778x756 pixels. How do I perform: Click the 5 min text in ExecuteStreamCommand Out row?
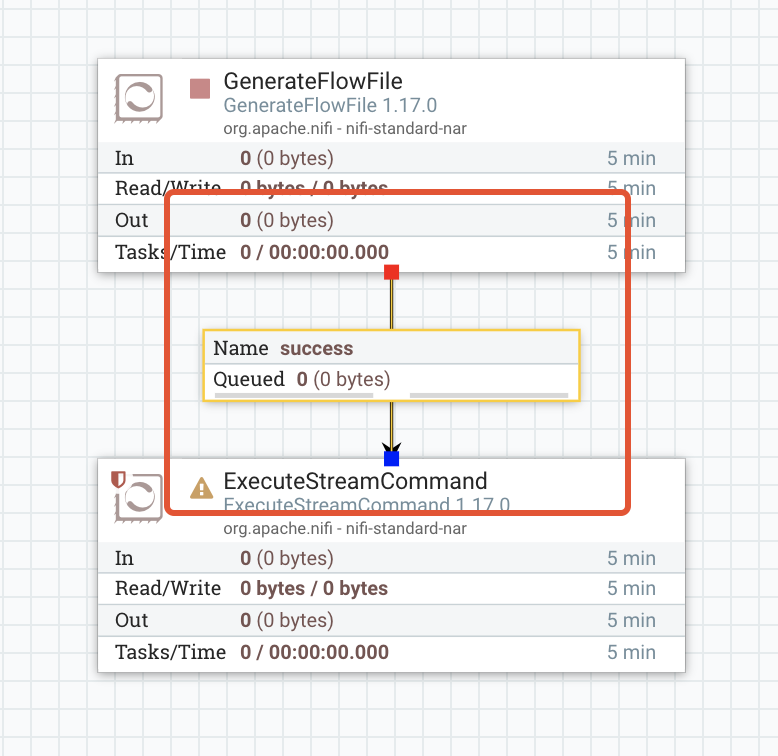pyautogui.click(x=631, y=620)
